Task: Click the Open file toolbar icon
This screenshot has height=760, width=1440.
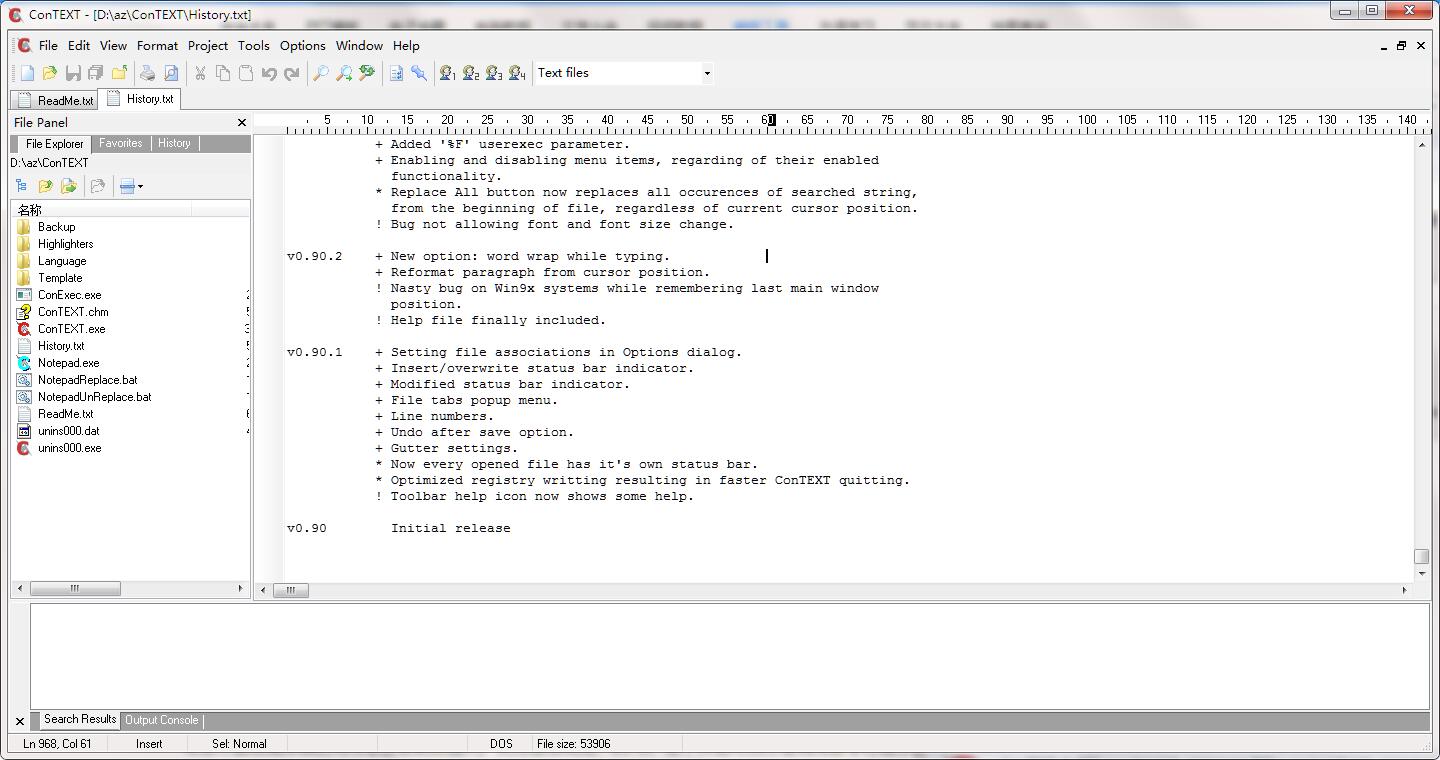Action: [49, 73]
